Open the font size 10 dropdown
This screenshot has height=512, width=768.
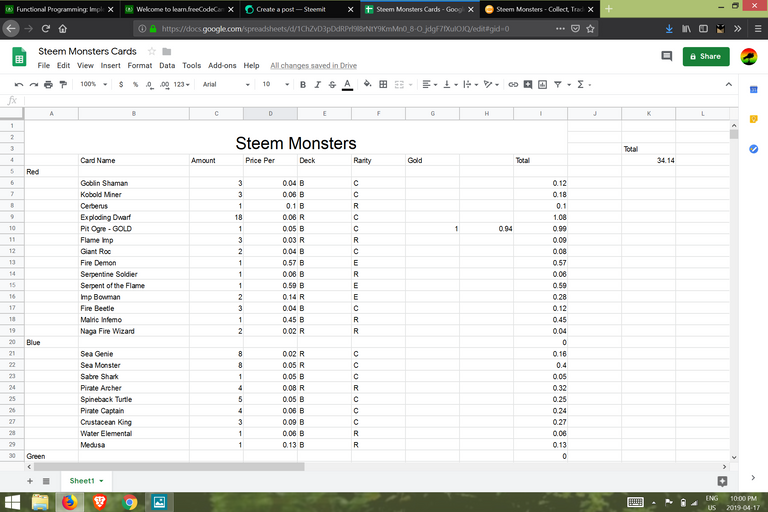(276, 85)
